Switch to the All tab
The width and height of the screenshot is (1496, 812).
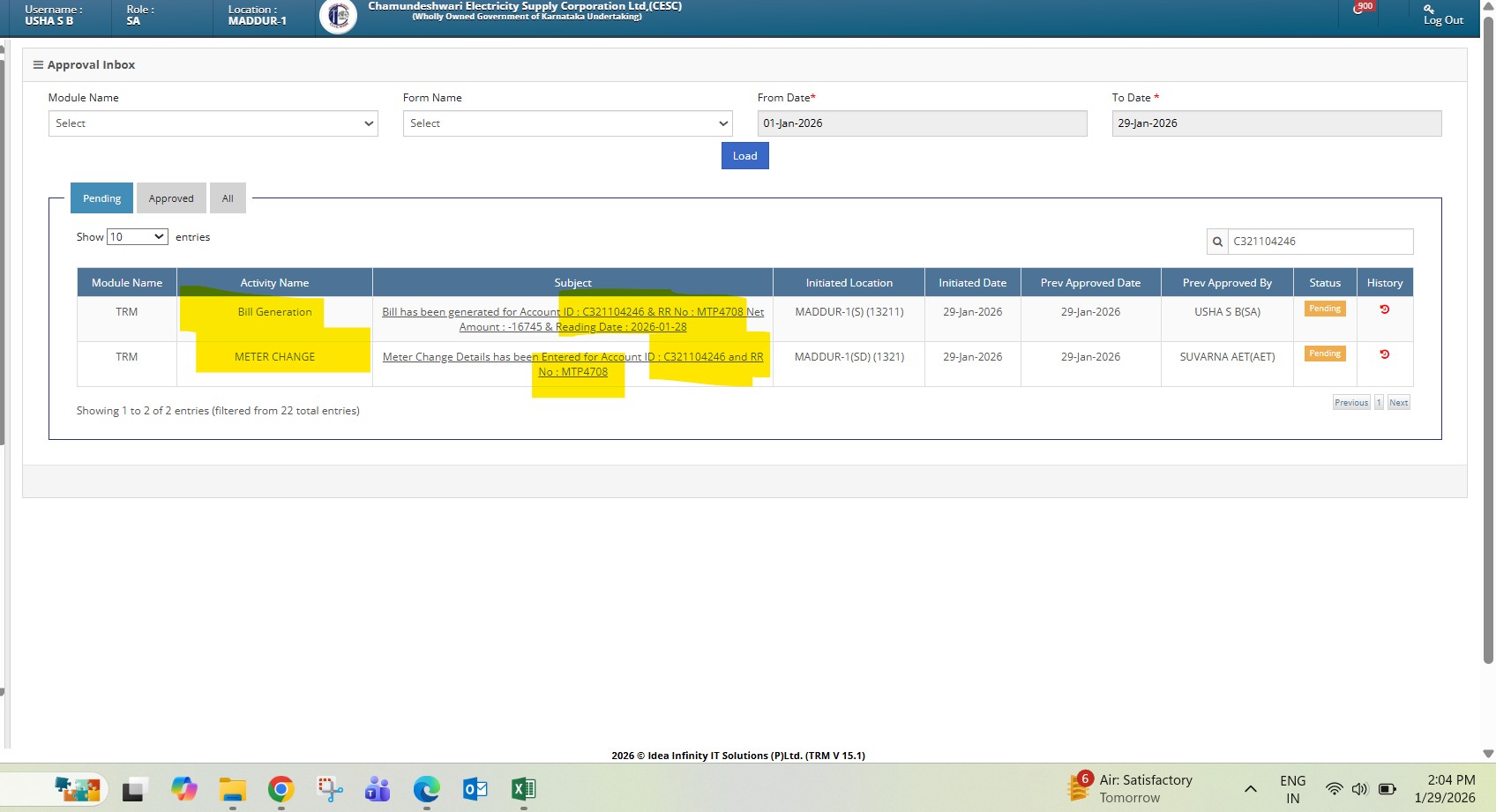tap(228, 198)
